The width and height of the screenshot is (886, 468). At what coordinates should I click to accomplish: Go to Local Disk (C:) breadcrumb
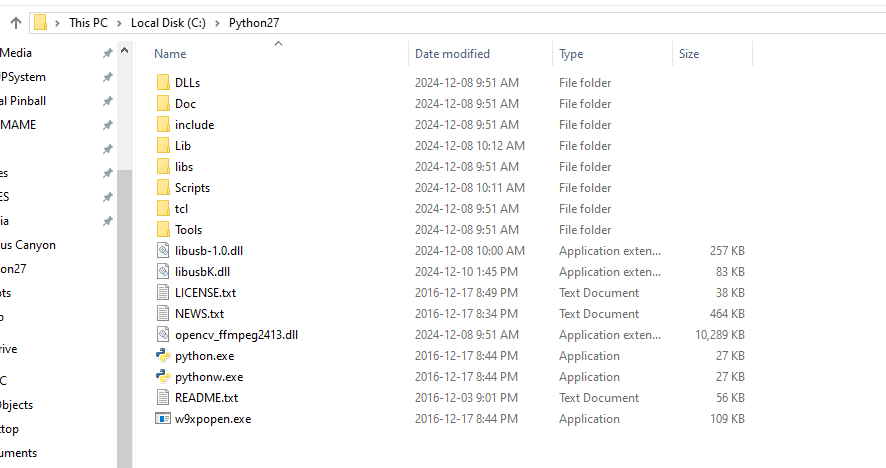[168, 23]
